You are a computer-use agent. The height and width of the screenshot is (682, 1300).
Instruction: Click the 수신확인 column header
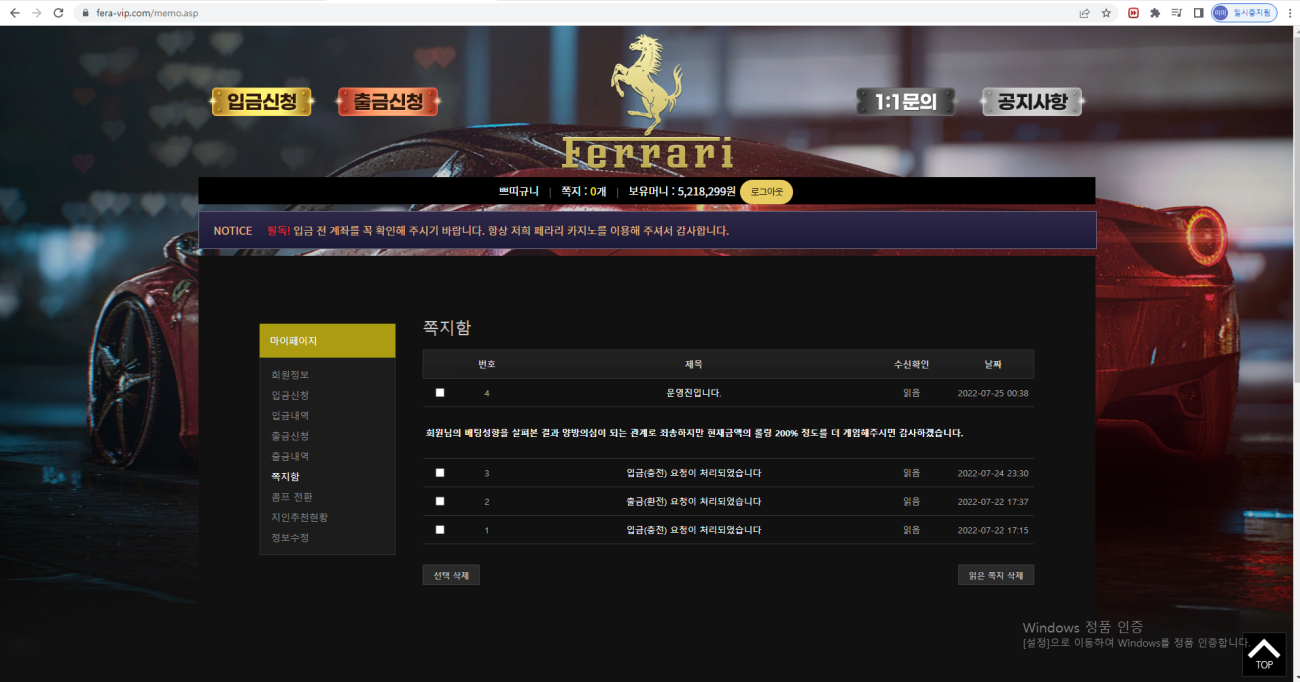[x=911, y=364]
